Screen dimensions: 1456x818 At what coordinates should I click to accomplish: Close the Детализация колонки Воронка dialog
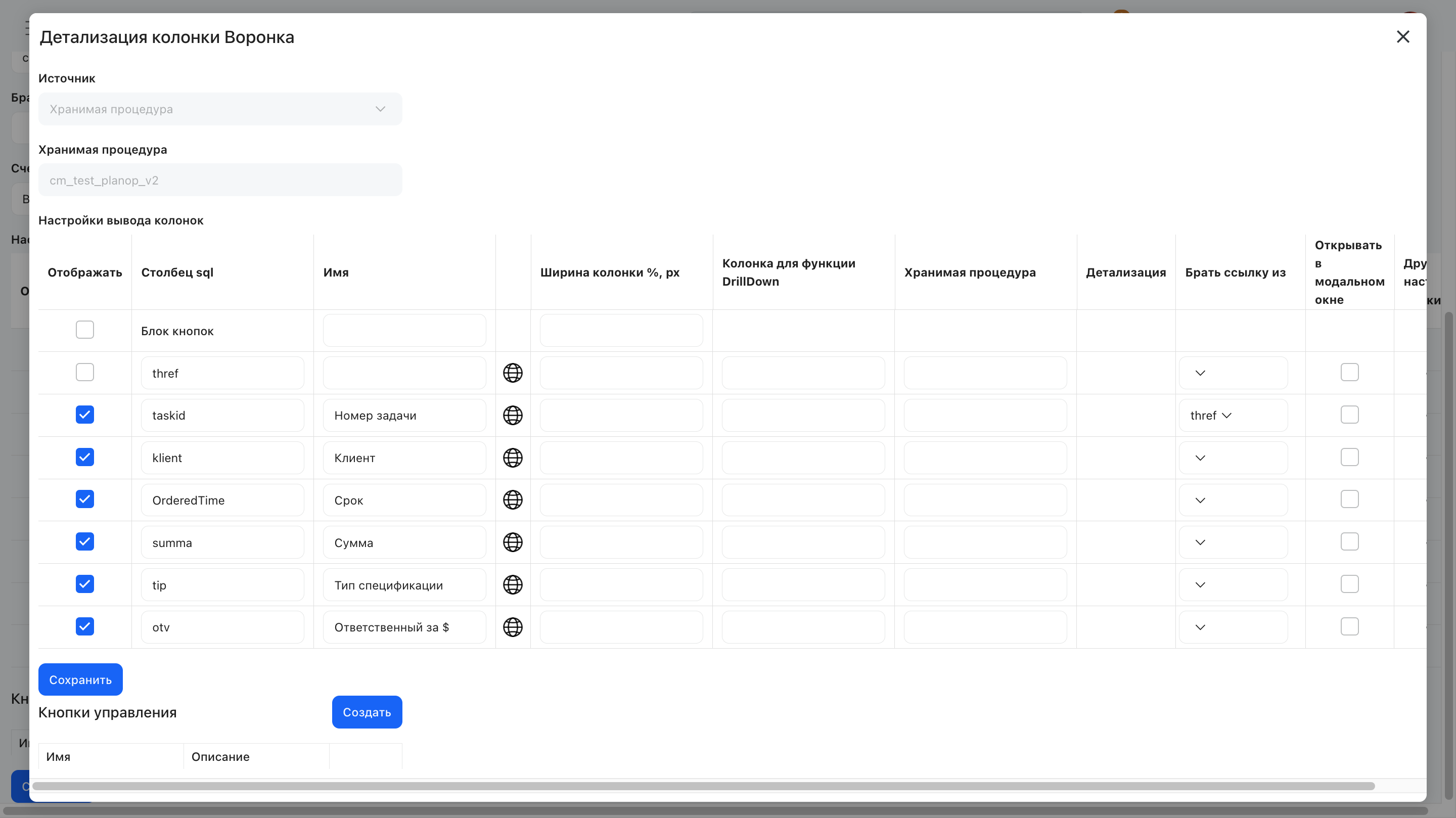tap(1403, 37)
